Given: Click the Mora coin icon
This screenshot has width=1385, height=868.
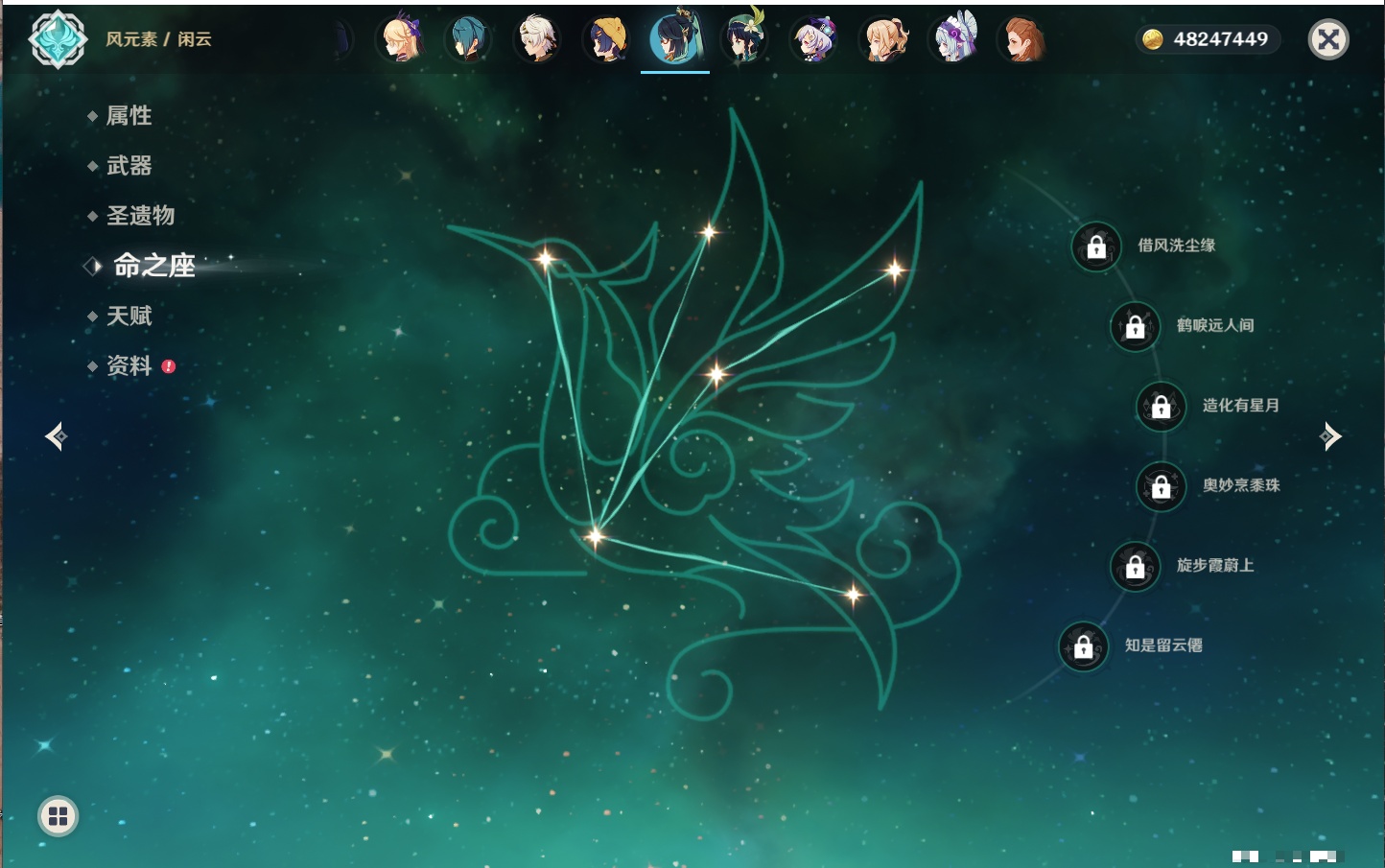Looking at the screenshot, I should point(1153,39).
